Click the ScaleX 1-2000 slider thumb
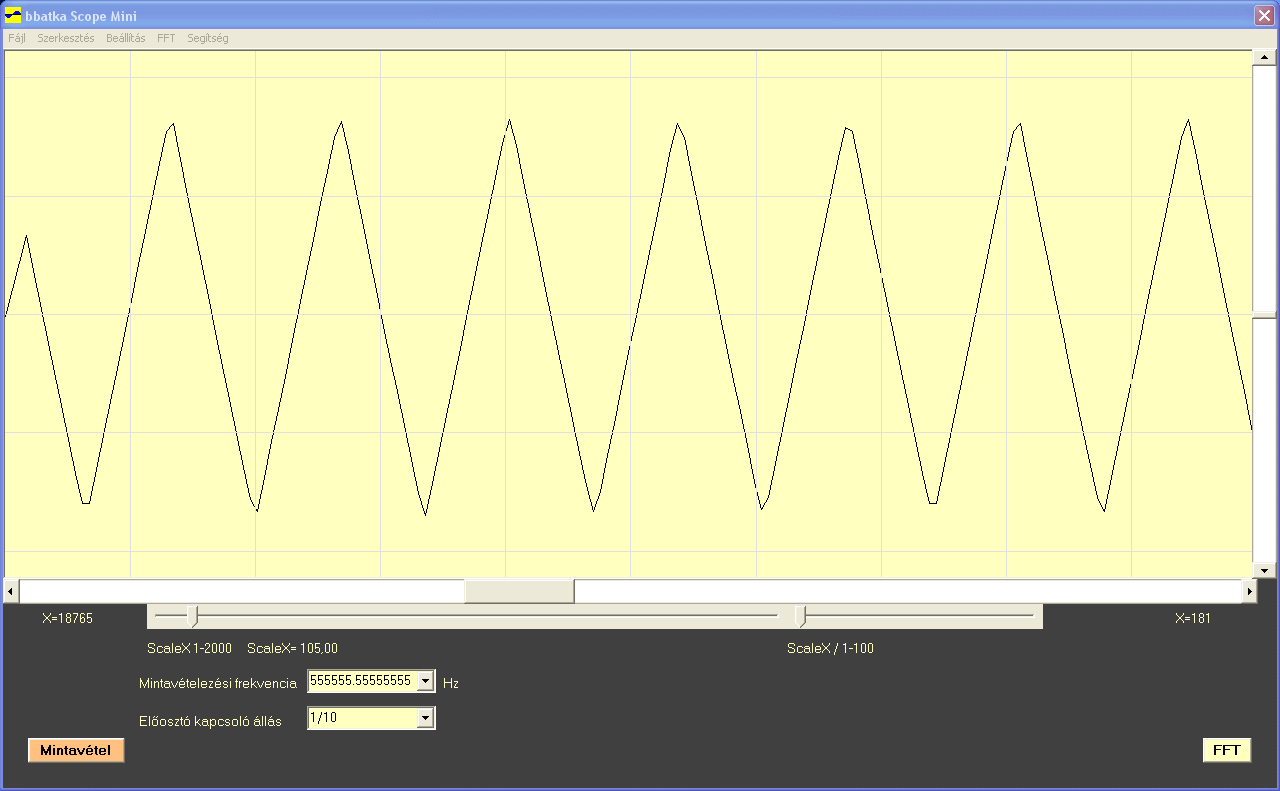This screenshot has width=1280, height=791. tap(193, 616)
